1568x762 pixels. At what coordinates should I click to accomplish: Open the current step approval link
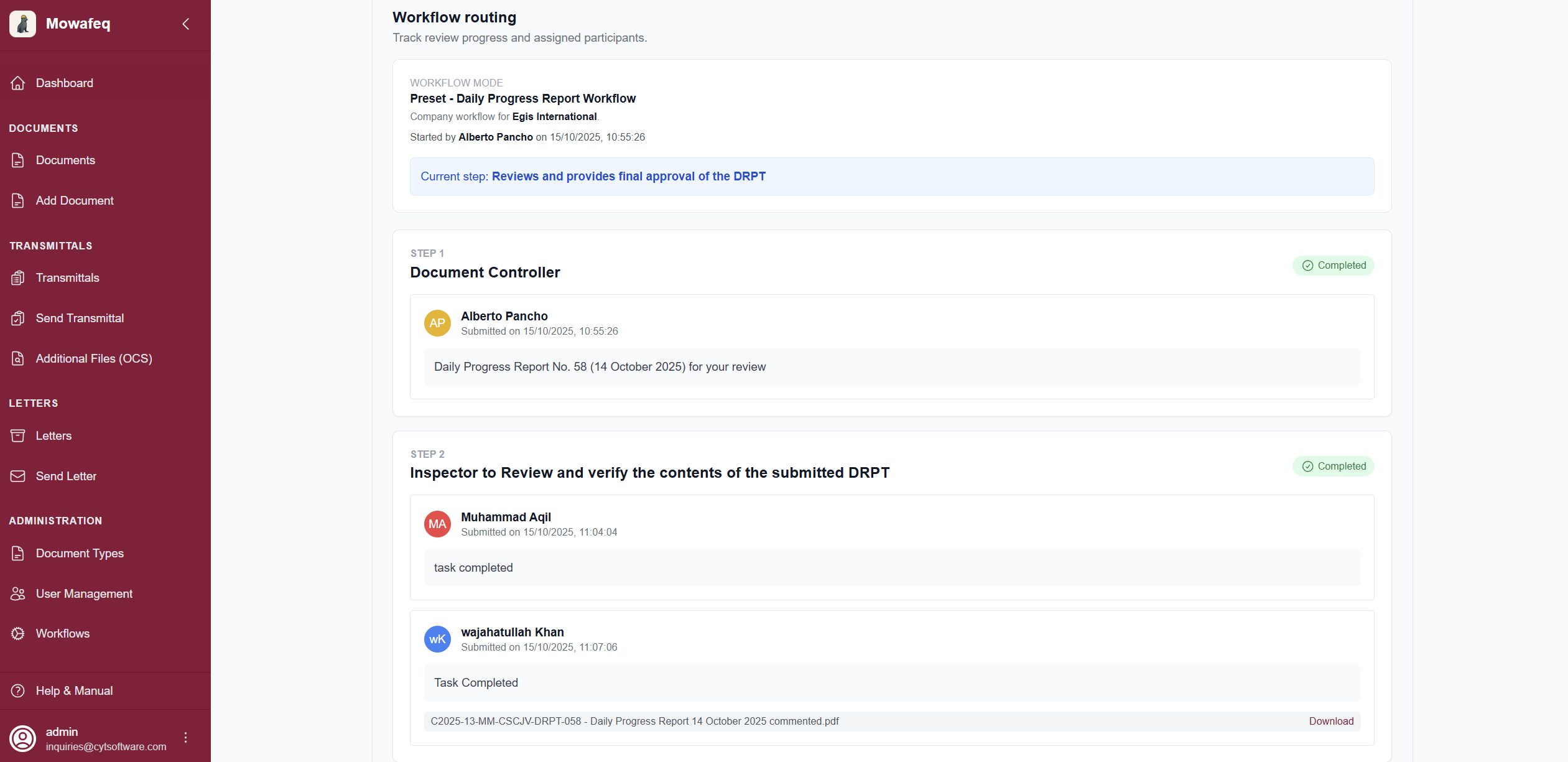pyautogui.click(x=628, y=176)
